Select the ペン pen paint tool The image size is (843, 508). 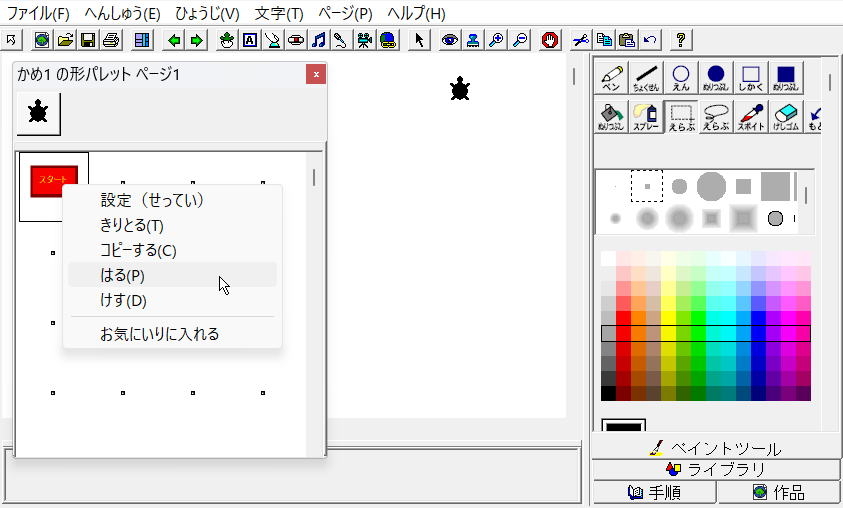click(x=611, y=78)
